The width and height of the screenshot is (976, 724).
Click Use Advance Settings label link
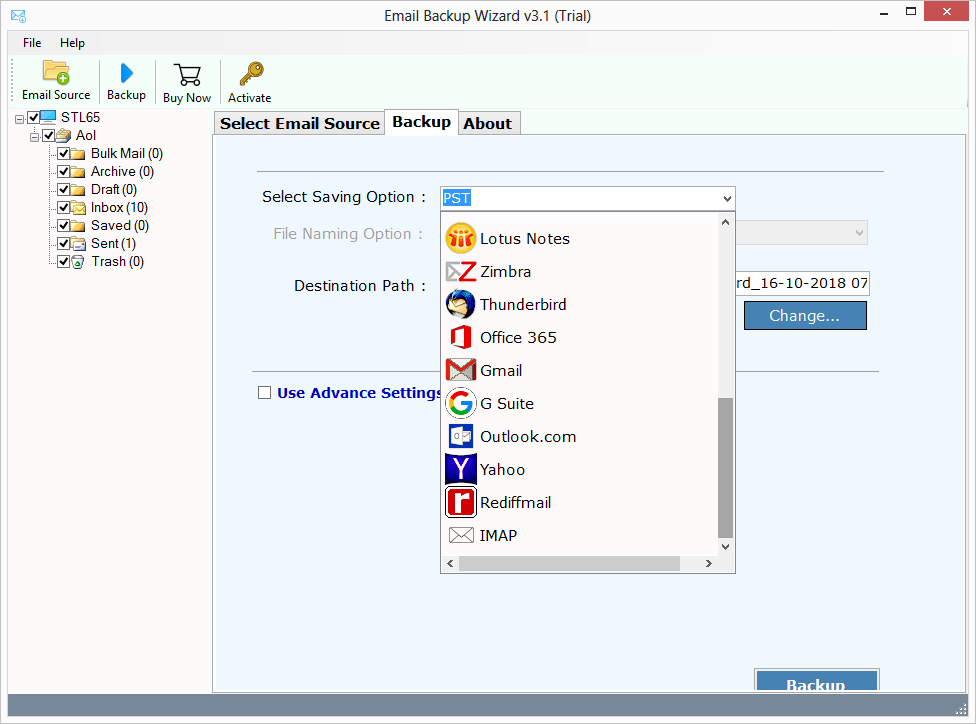(x=359, y=393)
